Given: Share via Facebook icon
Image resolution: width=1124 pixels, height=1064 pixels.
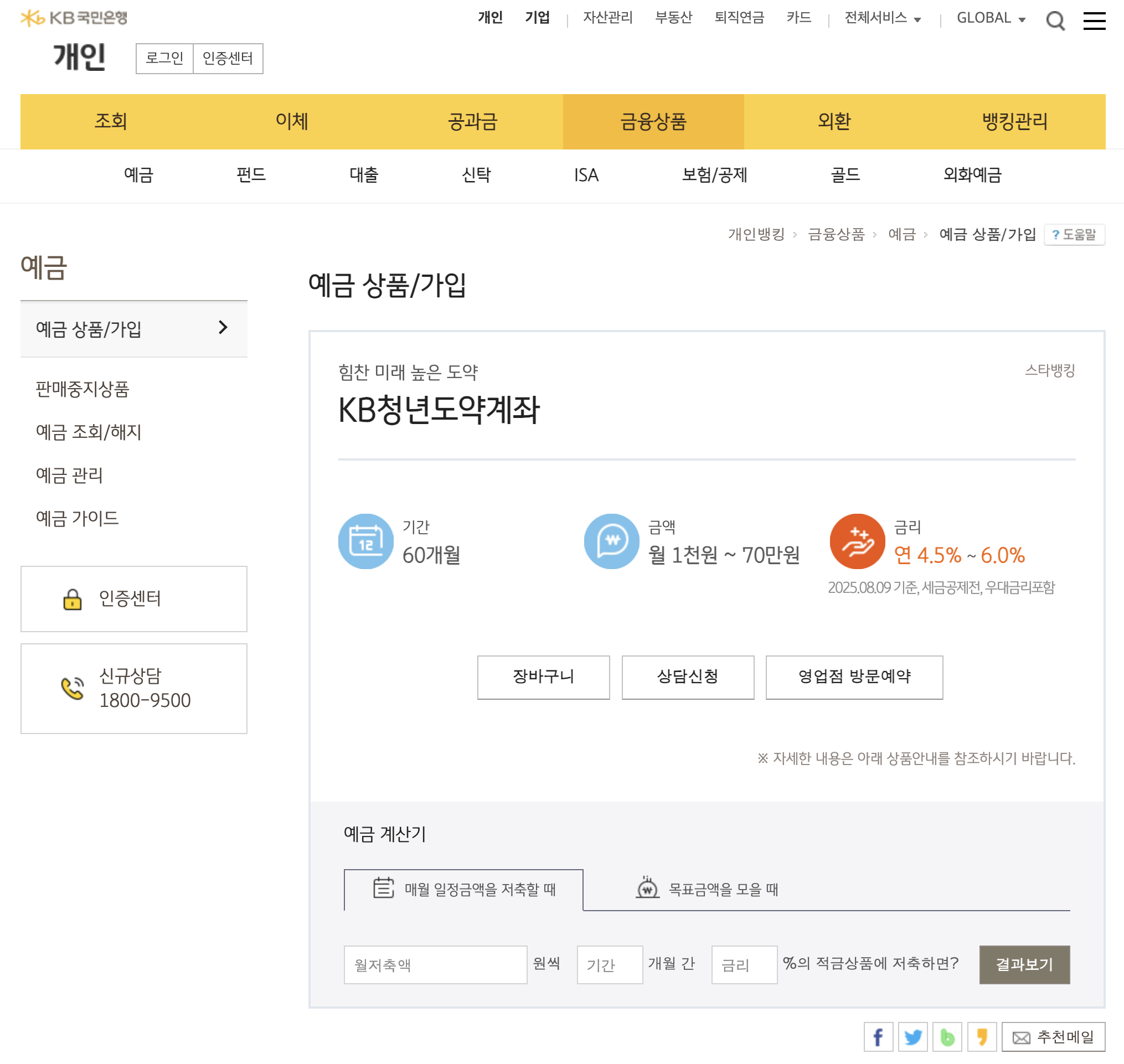Looking at the screenshot, I should click(878, 1037).
